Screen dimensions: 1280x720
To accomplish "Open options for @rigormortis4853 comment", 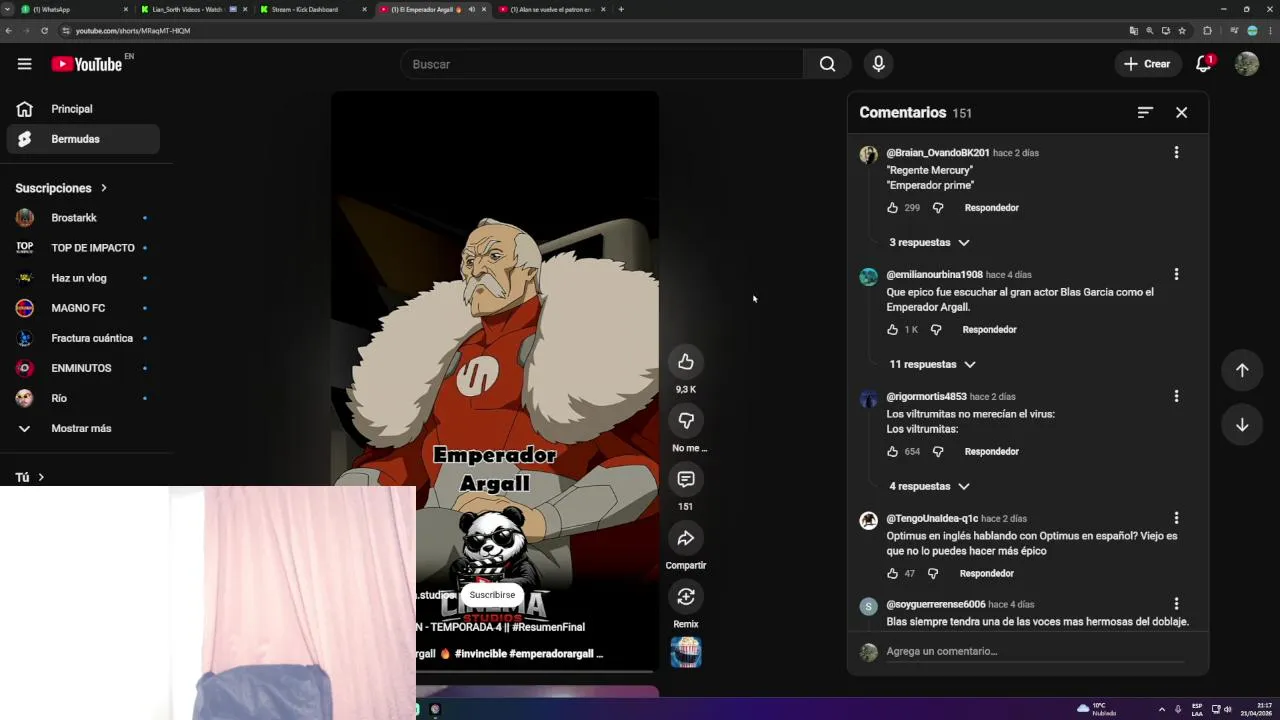I will (x=1176, y=396).
